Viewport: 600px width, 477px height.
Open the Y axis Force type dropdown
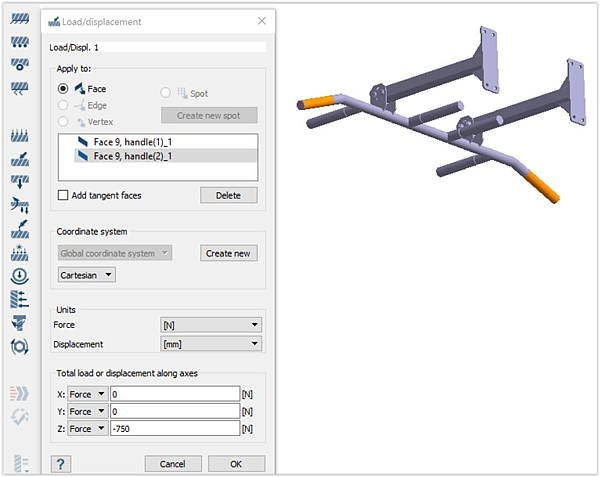tap(87, 411)
